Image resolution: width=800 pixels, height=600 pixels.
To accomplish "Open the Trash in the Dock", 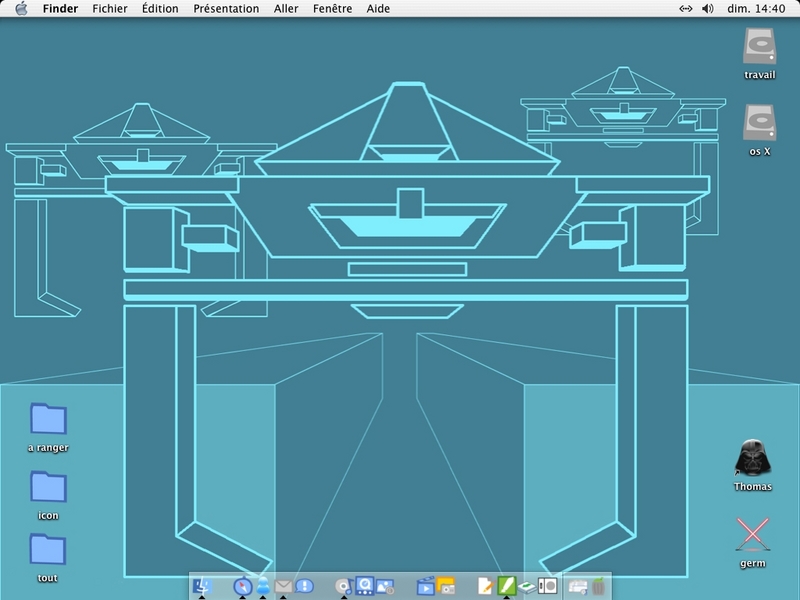I will coord(598,586).
